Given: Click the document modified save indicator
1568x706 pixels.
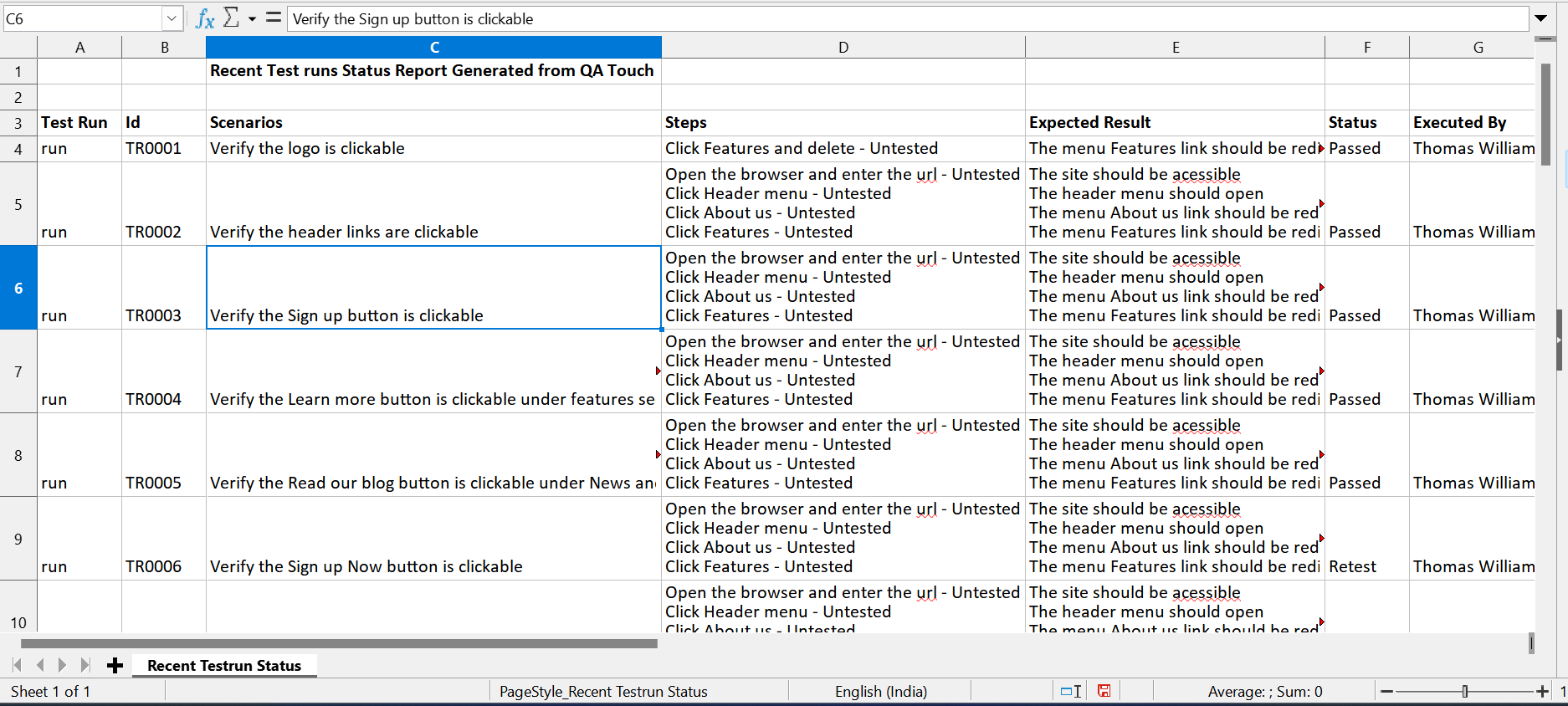Looking at the screenshot, I should [1104, 691].
